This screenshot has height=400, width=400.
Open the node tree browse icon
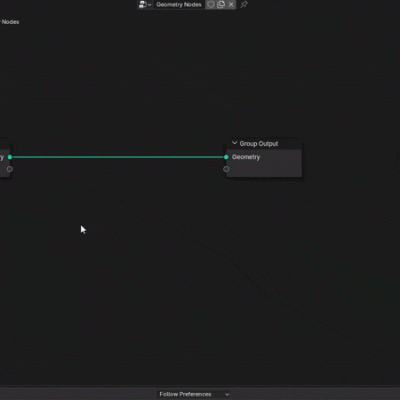[x=143, y=4]
